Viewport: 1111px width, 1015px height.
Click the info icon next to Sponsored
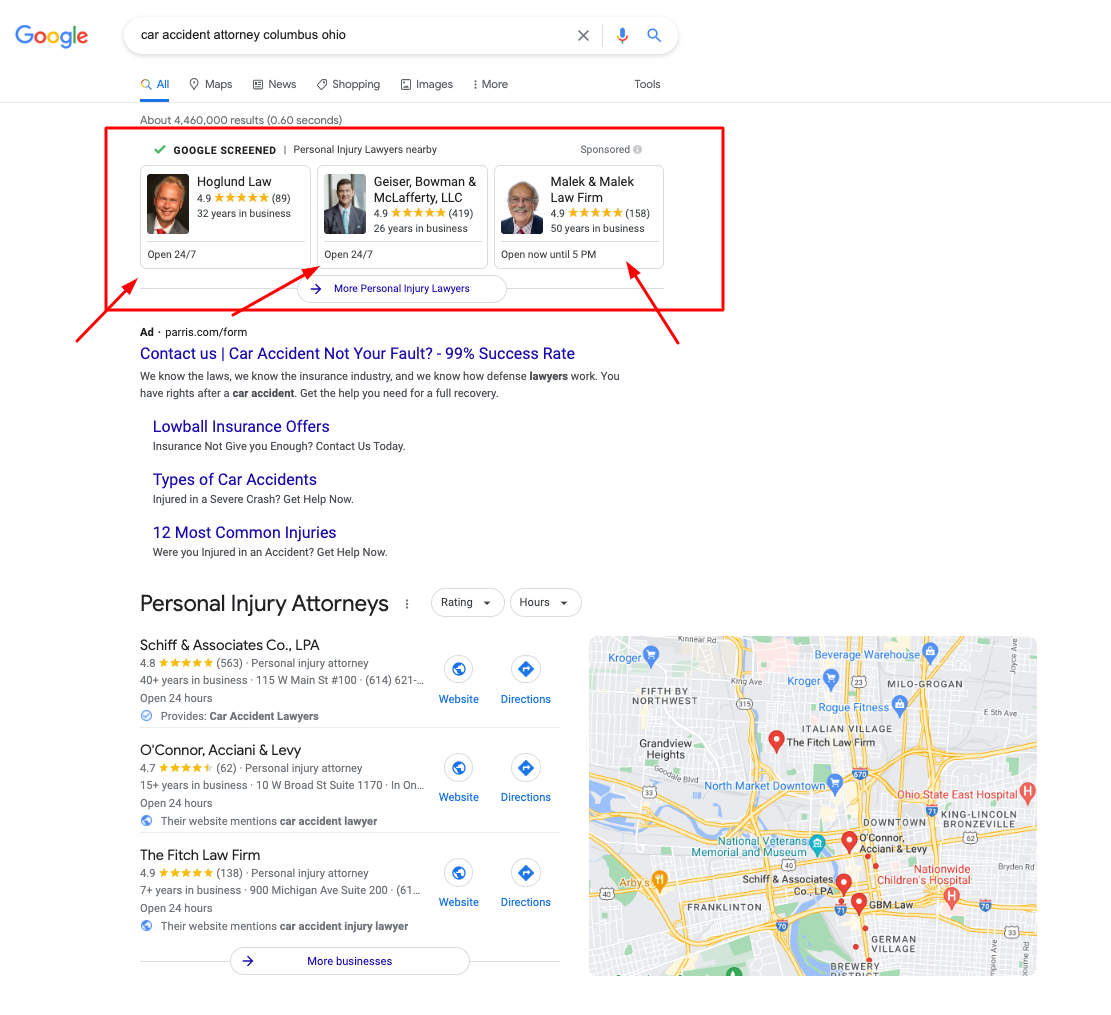pyautogui.click(x=637, y=149)
